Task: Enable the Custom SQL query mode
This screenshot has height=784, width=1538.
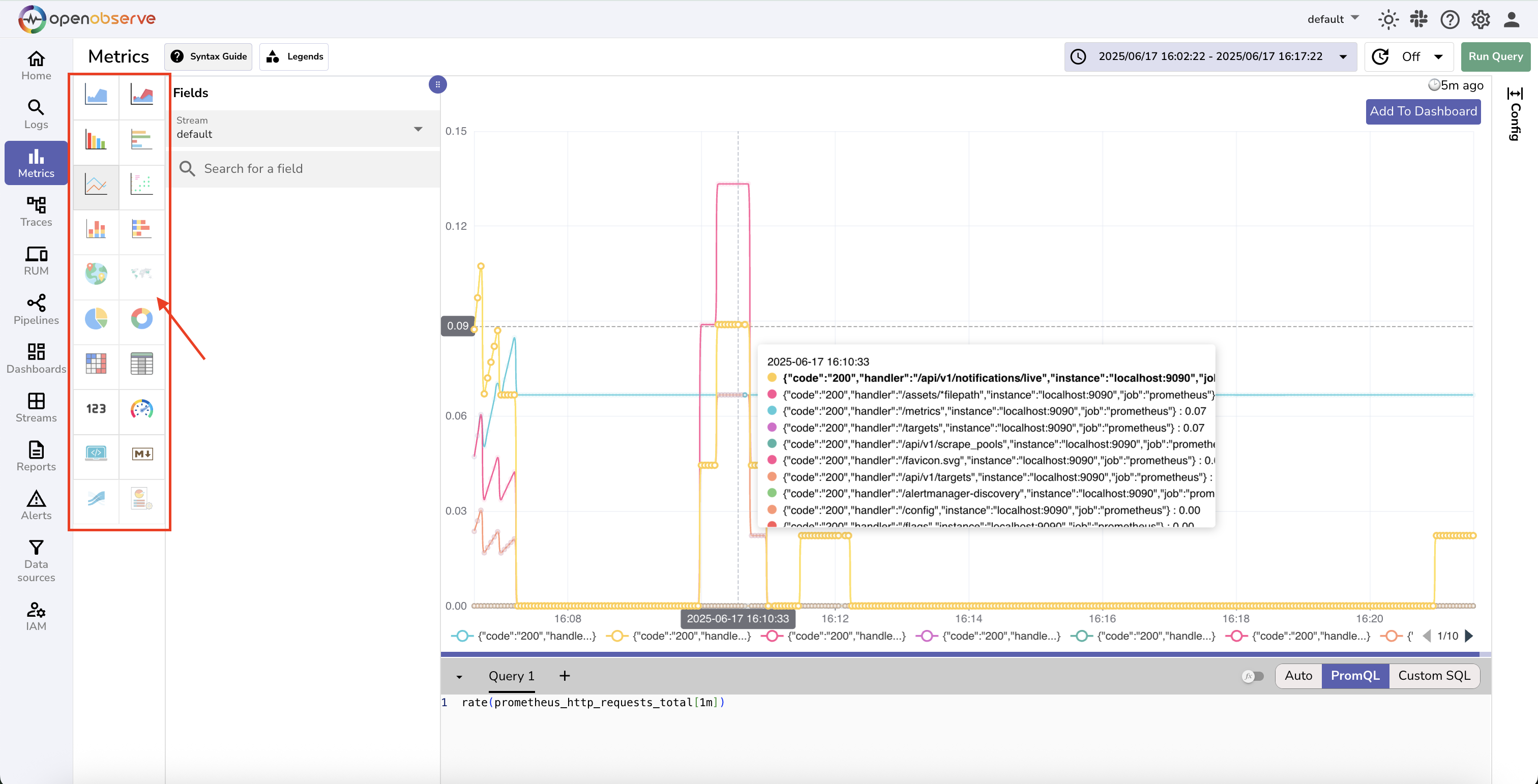Action: [1434, 675]
